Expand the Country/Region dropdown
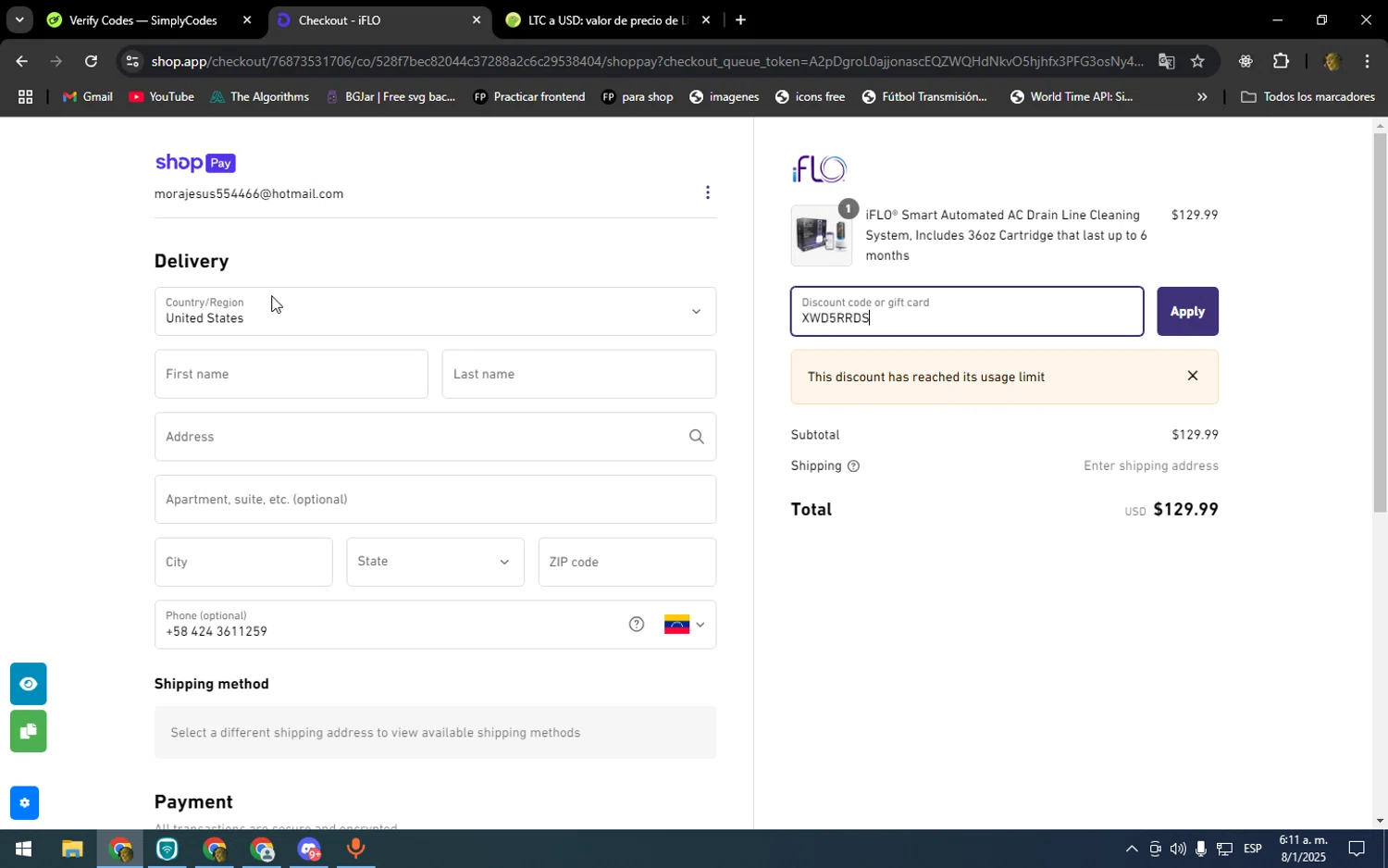1388x868 pixels. 435,311
